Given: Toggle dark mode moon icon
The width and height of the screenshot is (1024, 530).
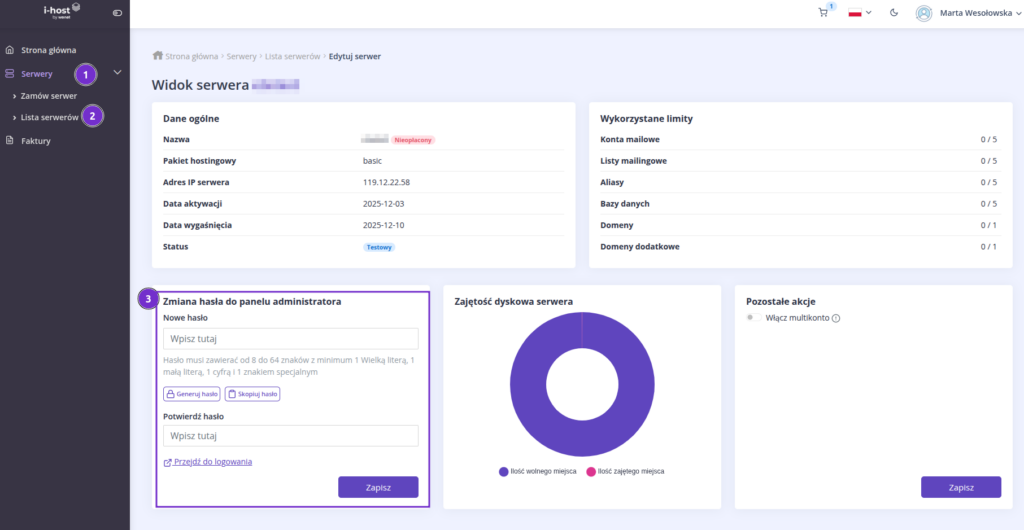Looking at the screenshot, I should coord(894,13).
